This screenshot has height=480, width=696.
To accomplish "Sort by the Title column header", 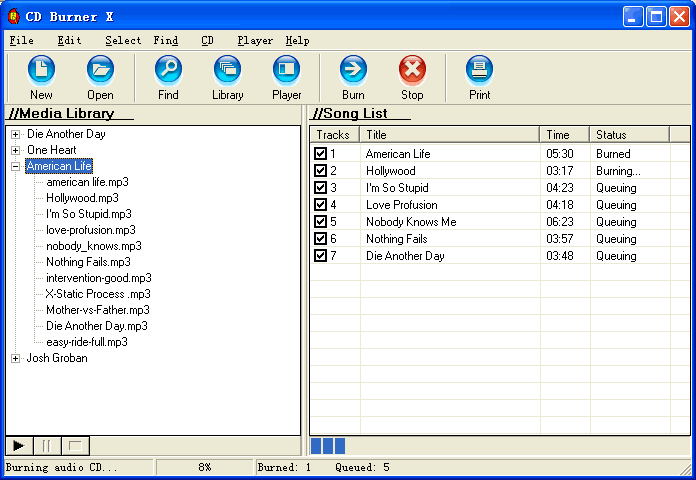I will point(450,135).
